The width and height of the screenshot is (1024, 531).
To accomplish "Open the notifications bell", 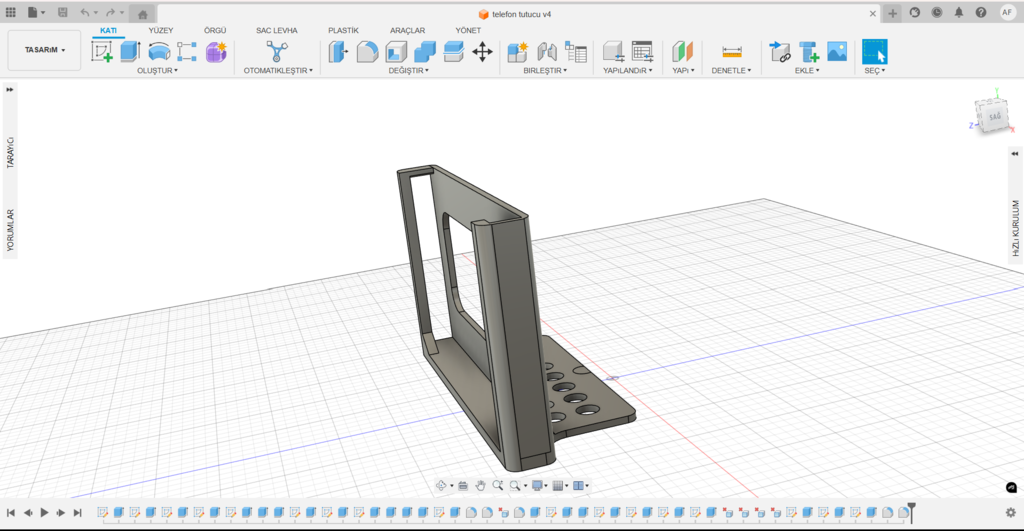I will 959,12.
